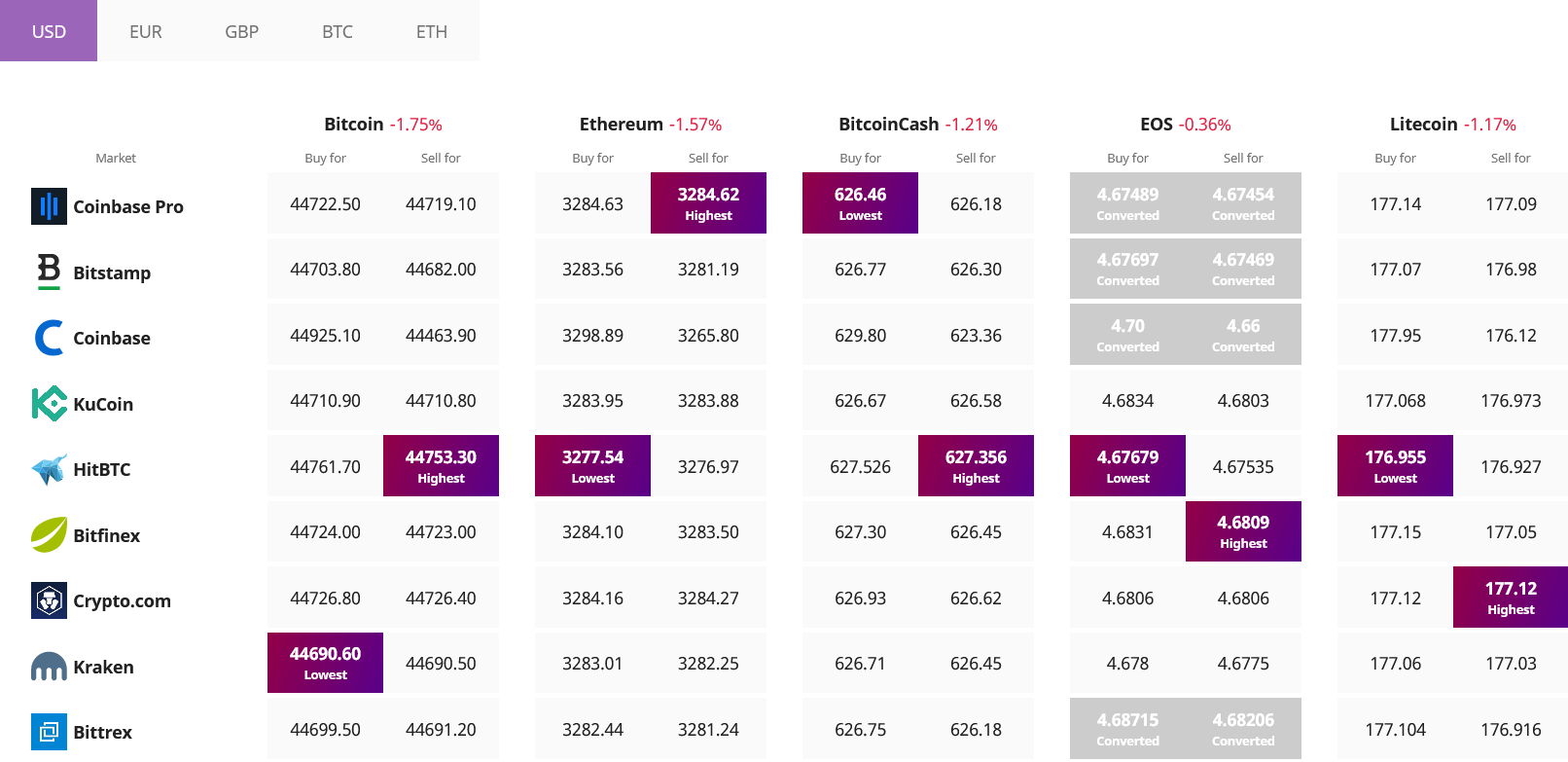Click the Crypto.com logo icon
The height and width of the screenshot is (762, 1568).
49,600
